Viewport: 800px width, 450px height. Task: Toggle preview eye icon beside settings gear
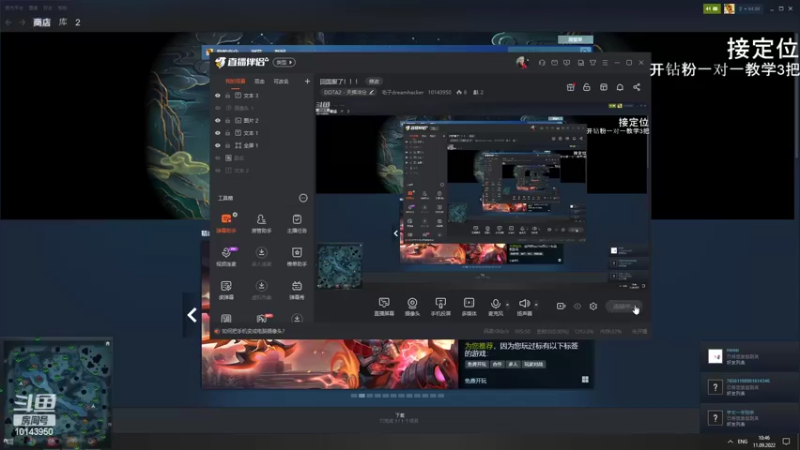pyautogui.click(x=577, y=306)
